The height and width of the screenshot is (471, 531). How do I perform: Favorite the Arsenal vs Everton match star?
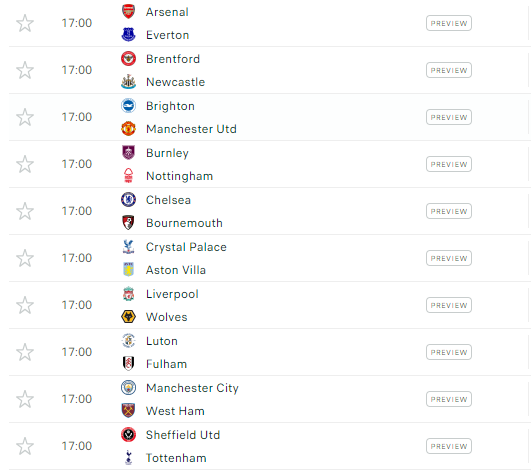click(x=25, y=23)
